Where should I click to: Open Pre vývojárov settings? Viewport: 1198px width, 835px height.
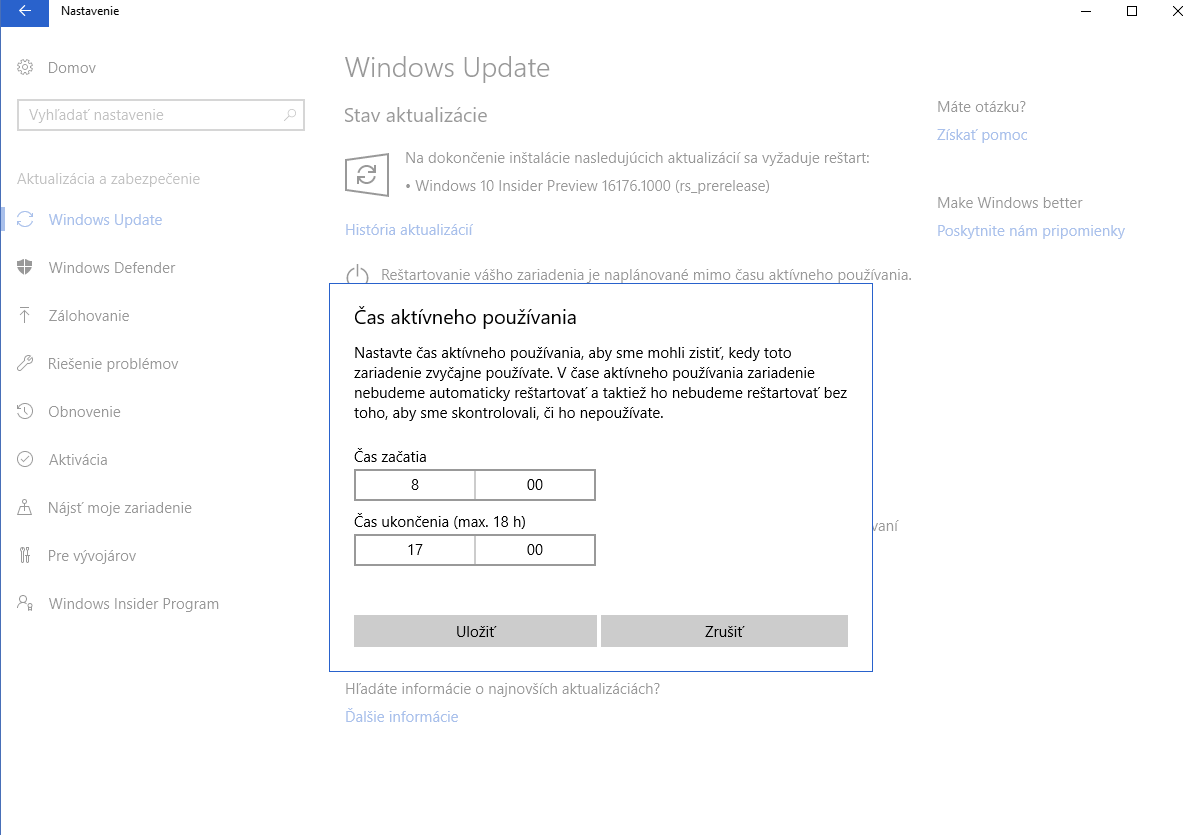click(92, 556)
